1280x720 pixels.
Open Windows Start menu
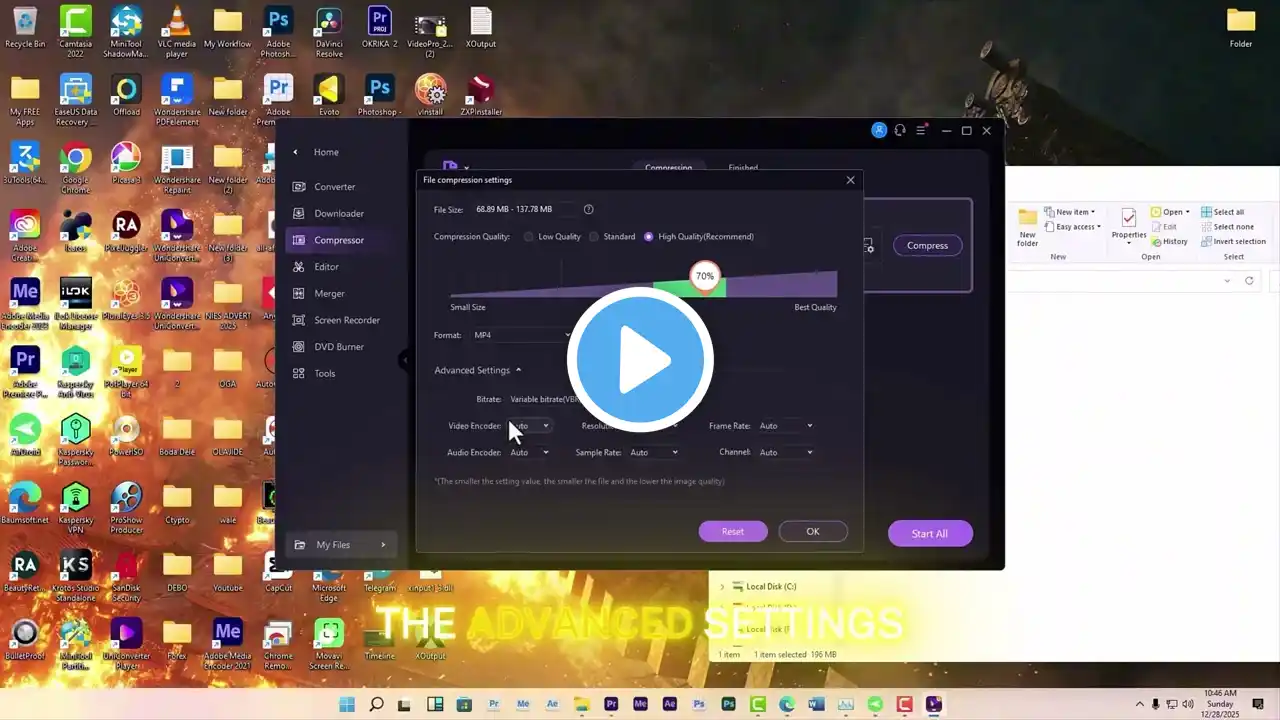[x=347, y=704]
